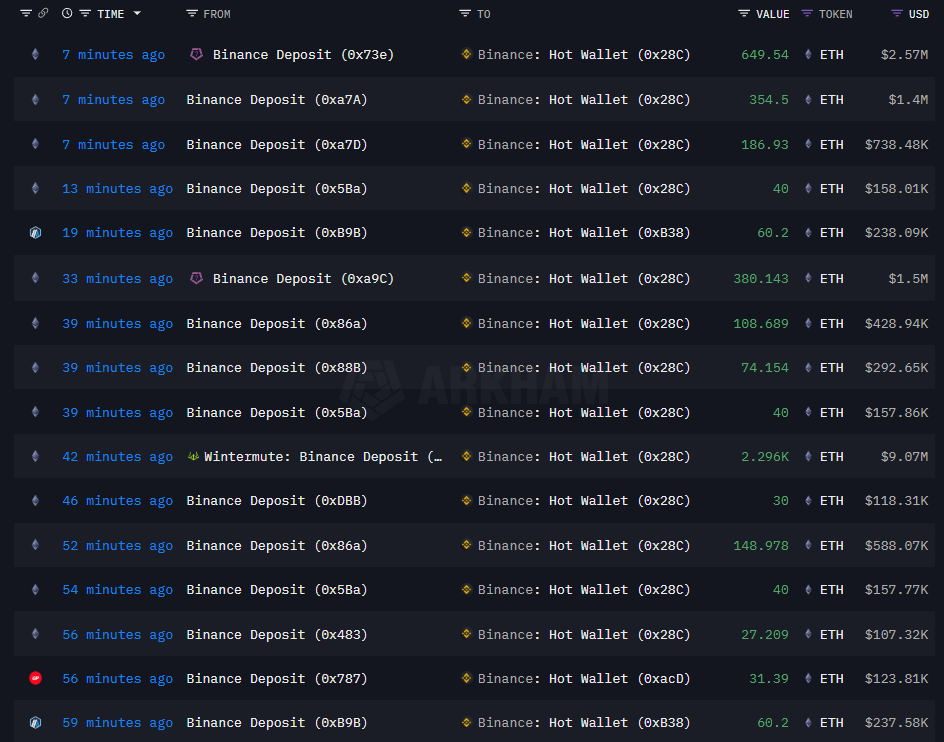Click the blue chain icon on the 59 minutes ago row
Screen dimensions: 944x742
pos(36,722)
